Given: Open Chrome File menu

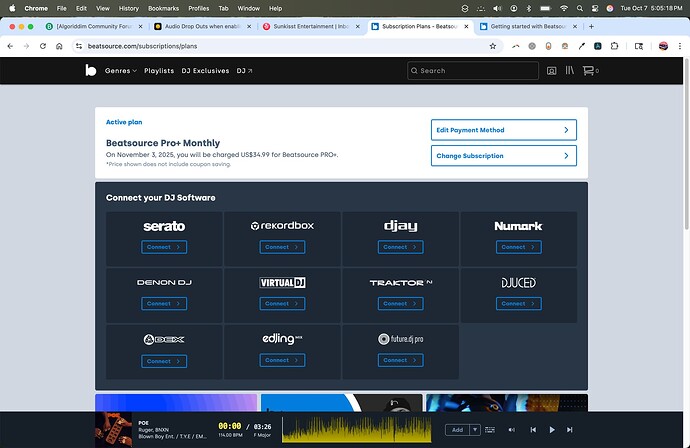Looking at the screenshot, I should click(62, 8).
